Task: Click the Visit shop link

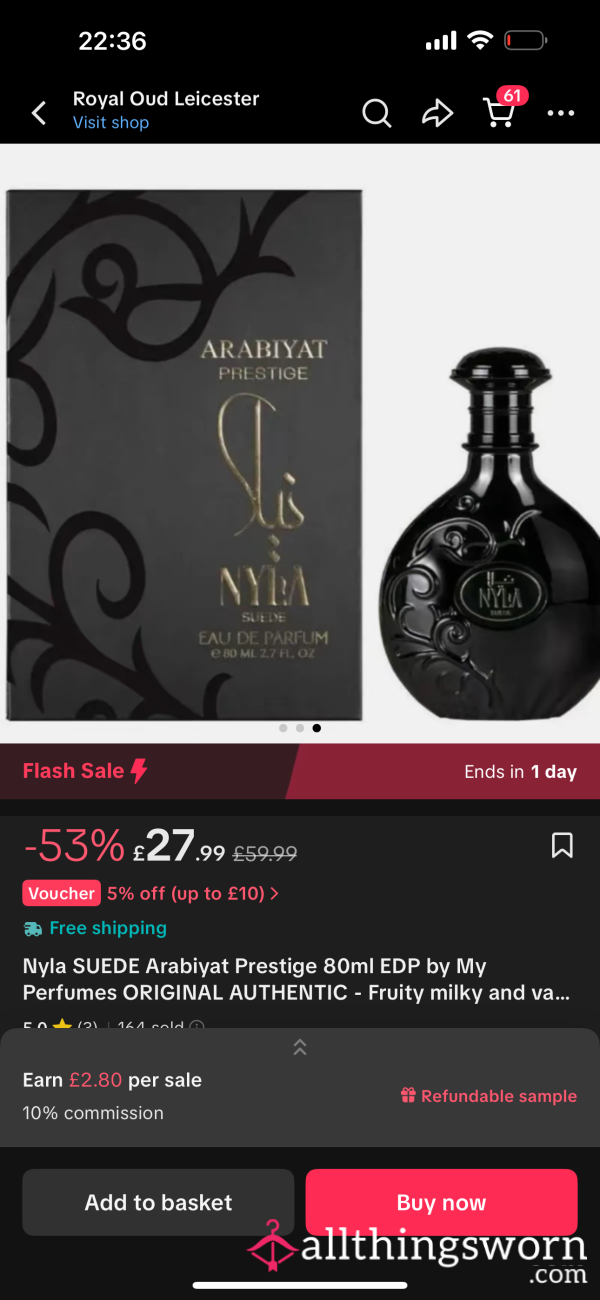Action: tap(111, 122)
